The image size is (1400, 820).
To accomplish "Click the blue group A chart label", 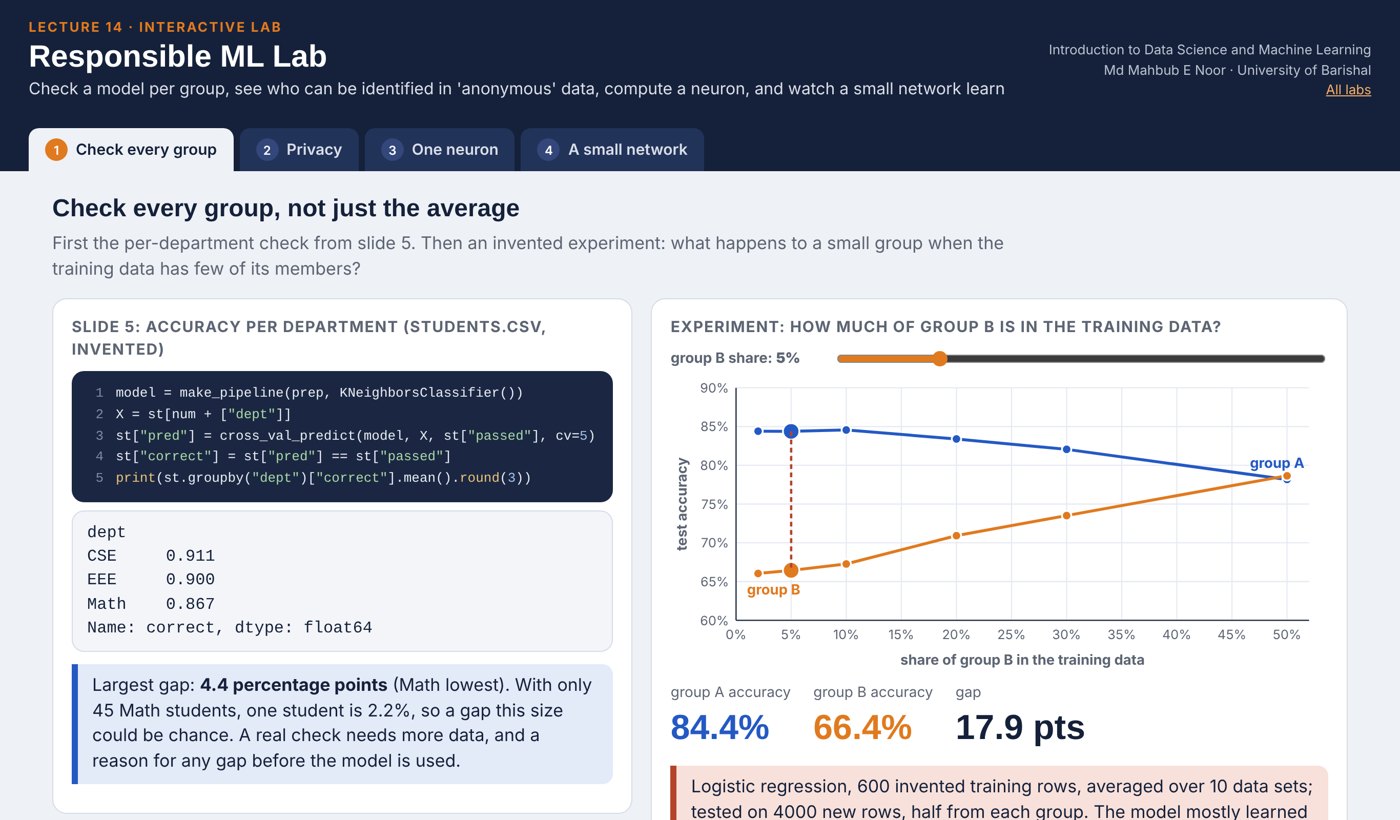I will 1277,464.
